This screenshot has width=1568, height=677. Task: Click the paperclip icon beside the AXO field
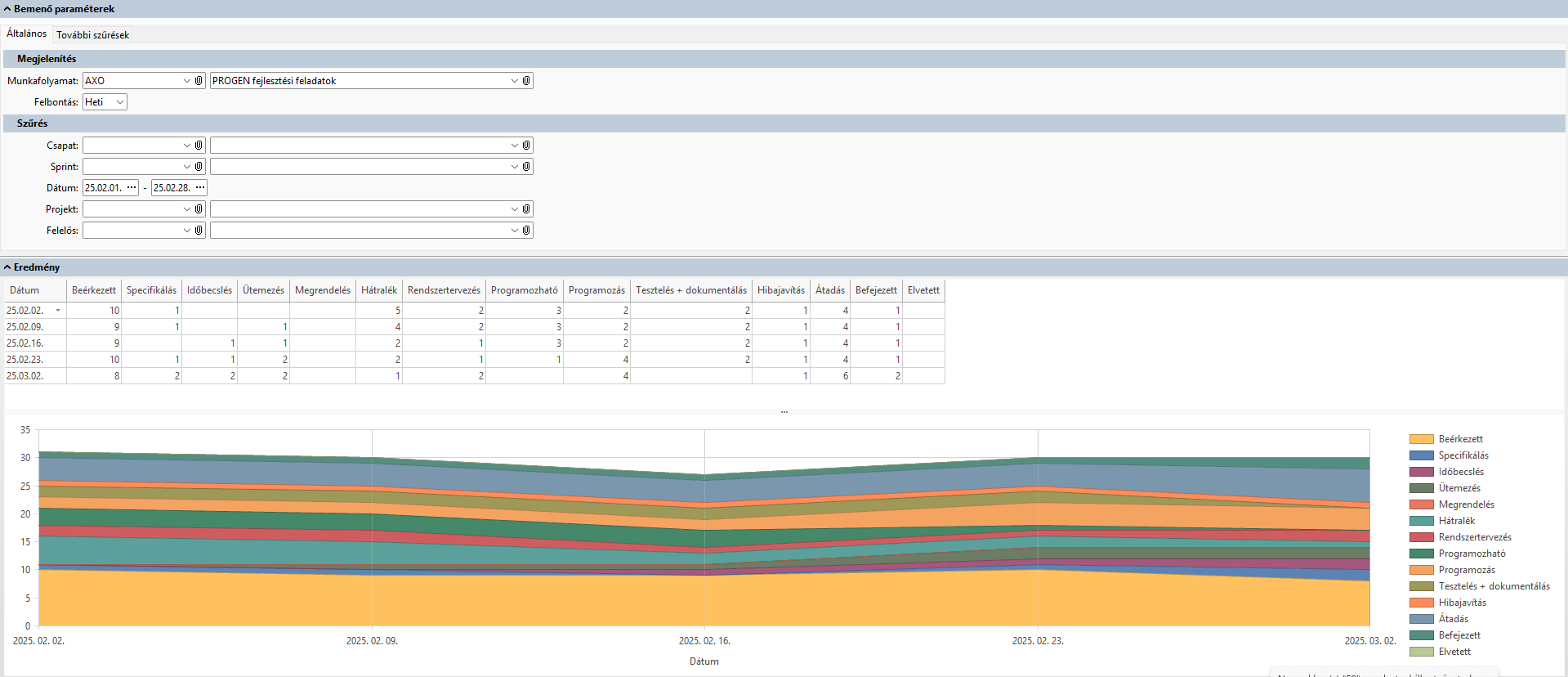[199, 81]
